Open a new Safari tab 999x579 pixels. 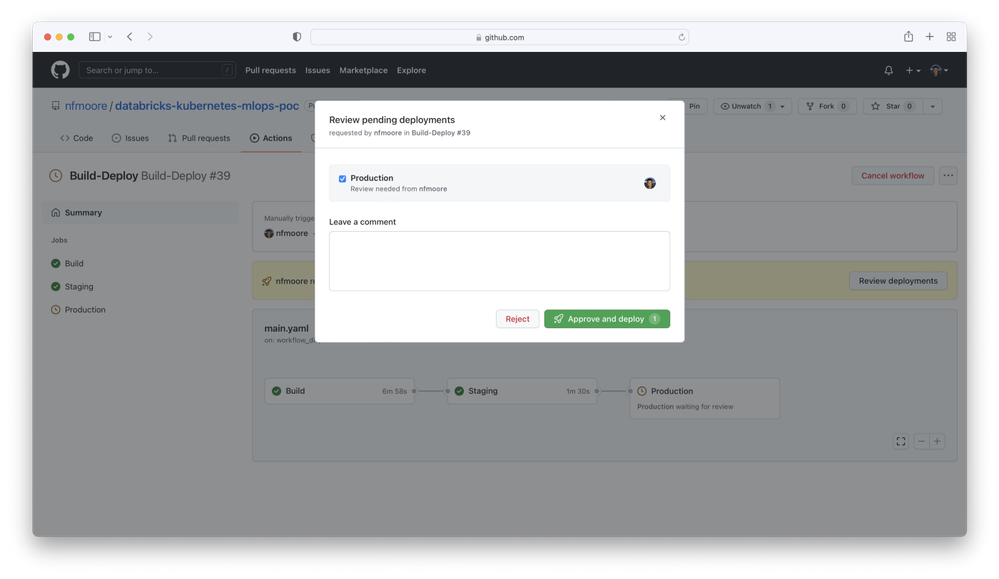[x=930, y=37]
